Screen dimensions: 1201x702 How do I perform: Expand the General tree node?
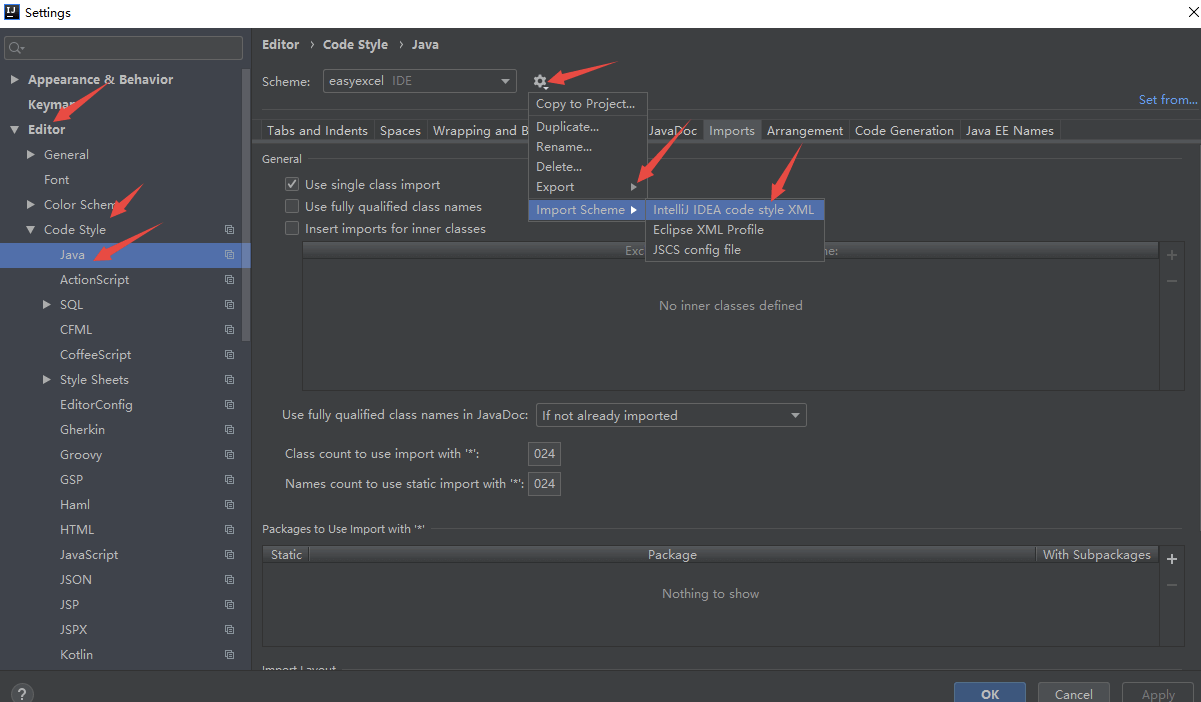click(31, 155)
